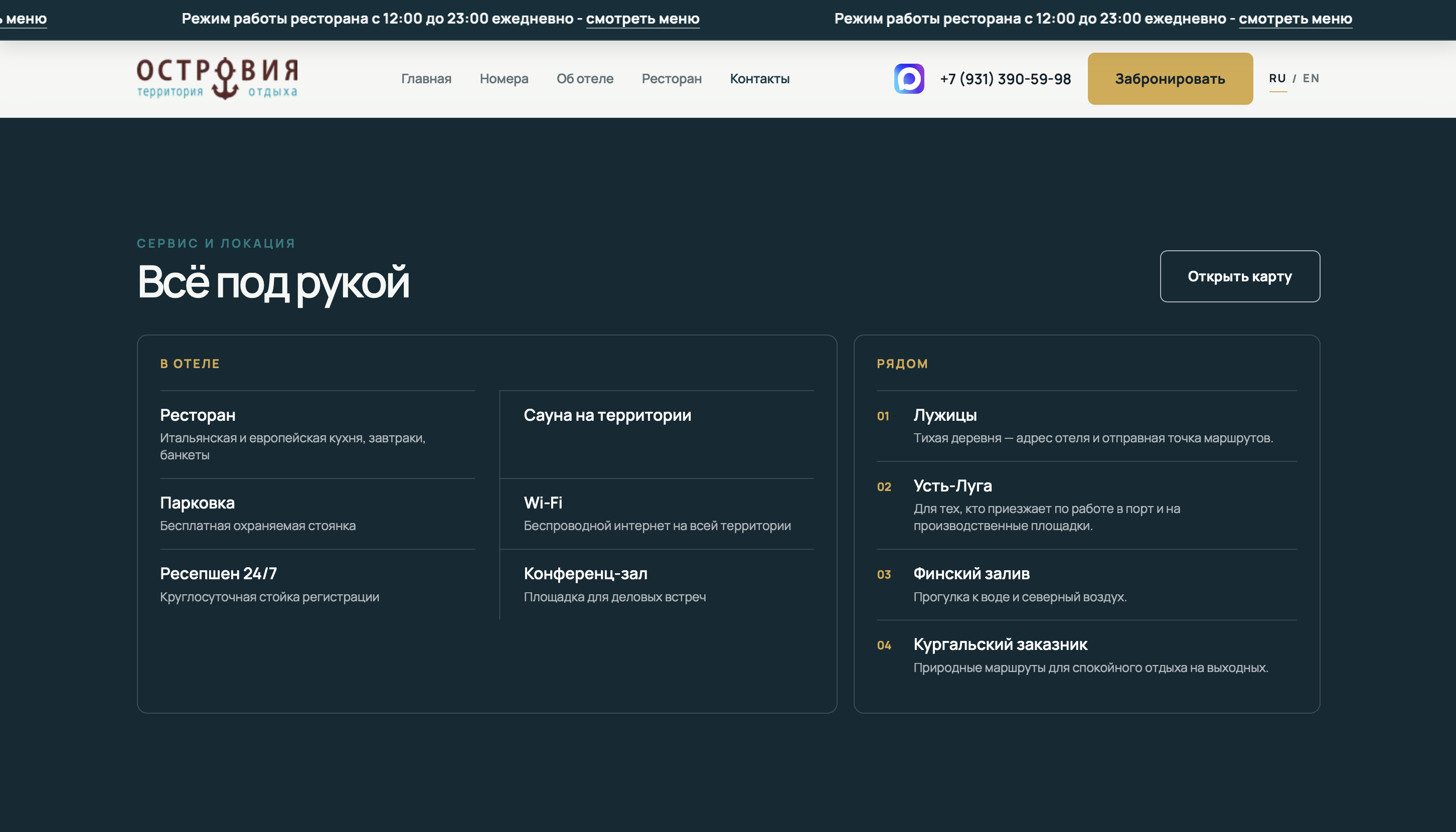Screen dimensions: 1456x832
Task: Select the Кургальский заказник location title
Action: pos(1001,644)
